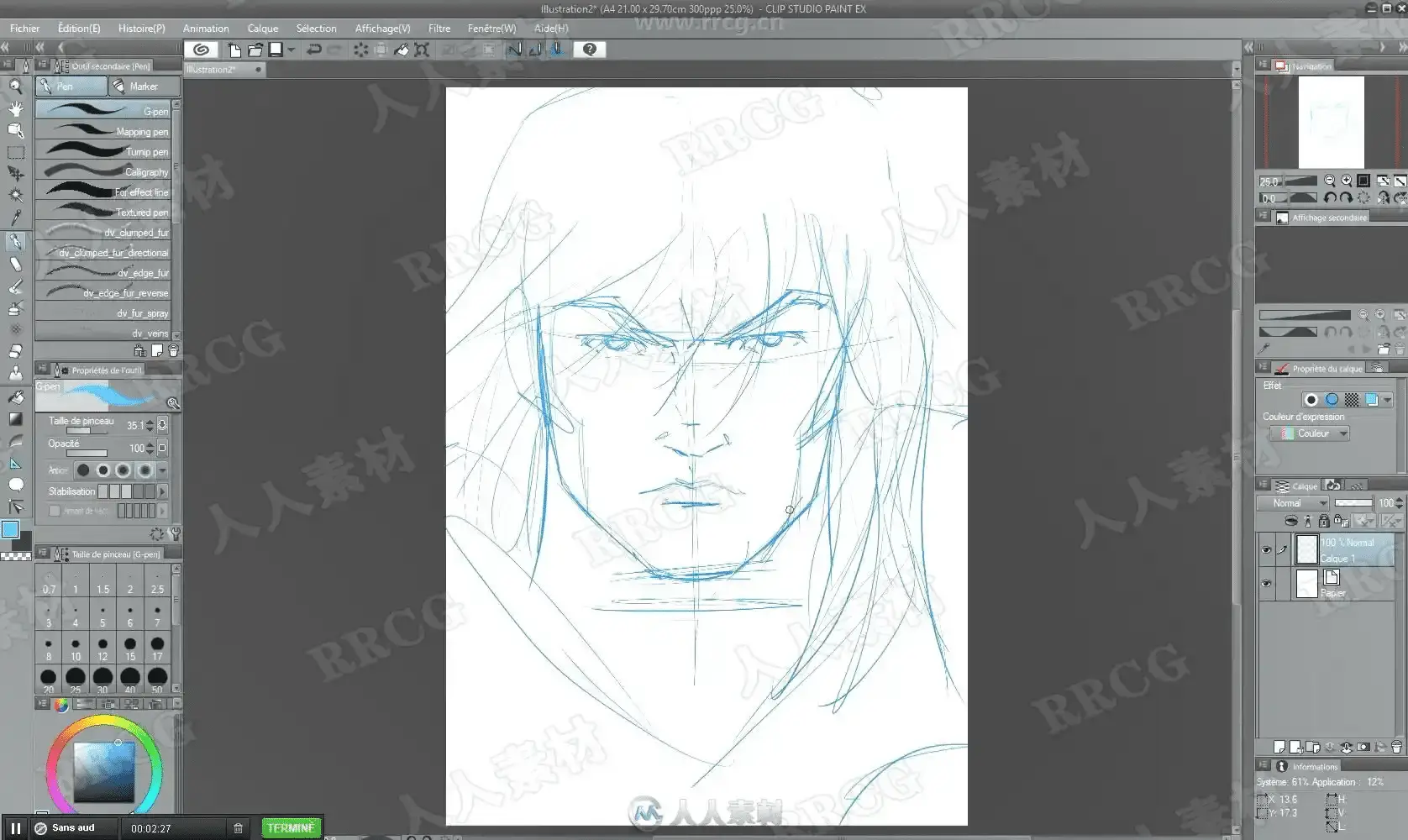Click the Open file toolbar icon
This screenshot has height=840, width=1408.
tap(255, 50)
